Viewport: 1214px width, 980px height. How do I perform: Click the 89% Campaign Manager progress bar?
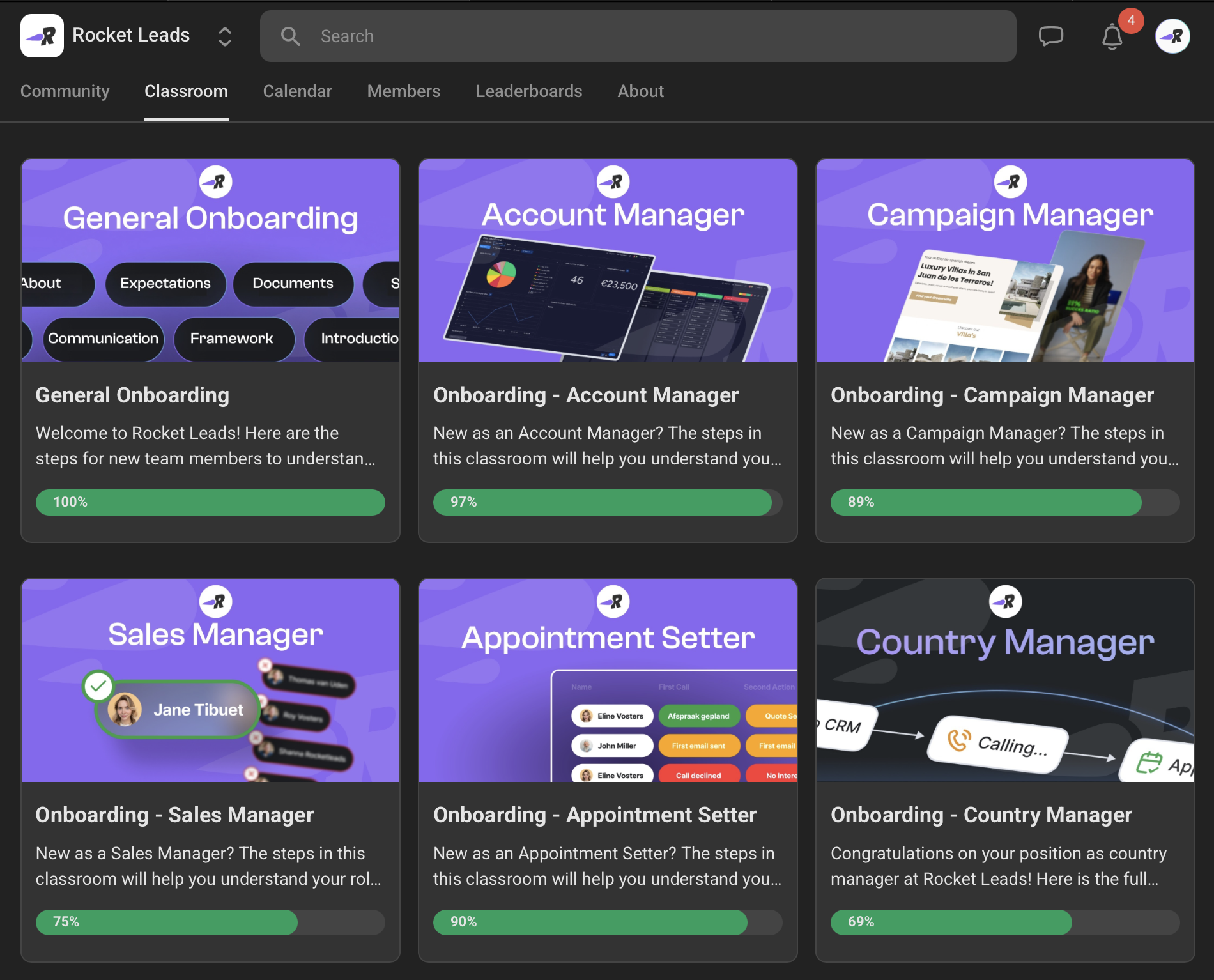point(1005,502)
